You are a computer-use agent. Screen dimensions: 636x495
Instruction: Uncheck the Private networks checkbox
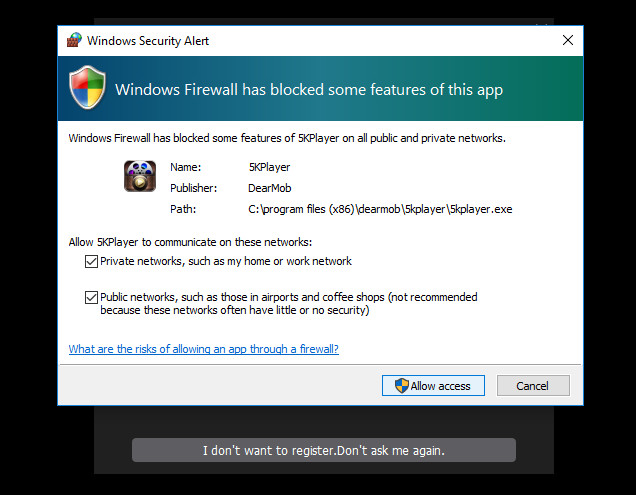point(91,261)
